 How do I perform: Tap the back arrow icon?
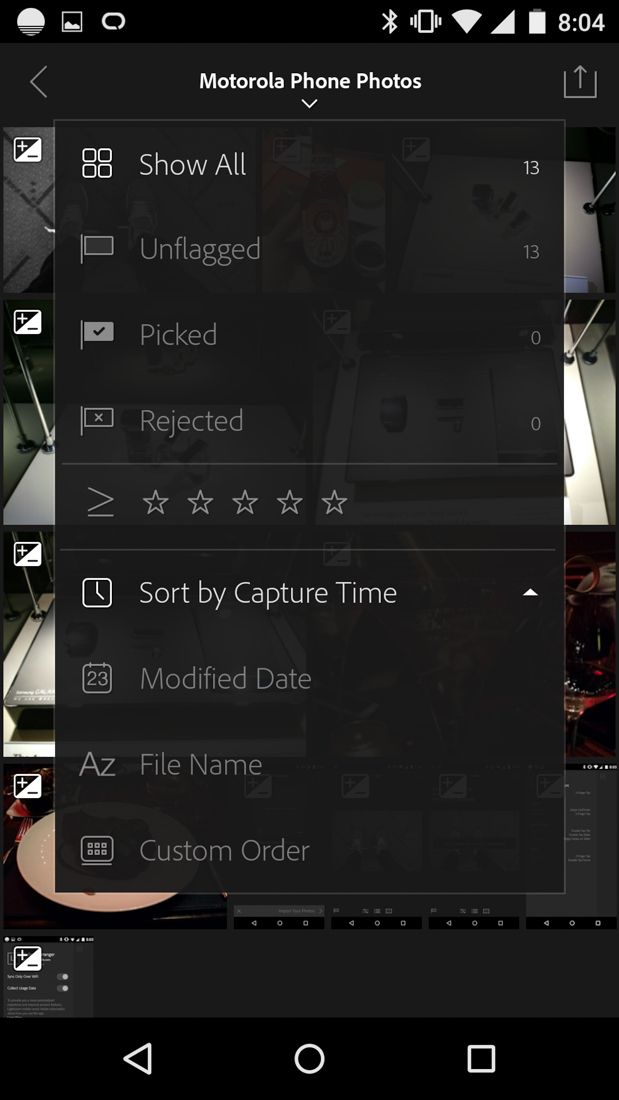[x=38, y=82]
